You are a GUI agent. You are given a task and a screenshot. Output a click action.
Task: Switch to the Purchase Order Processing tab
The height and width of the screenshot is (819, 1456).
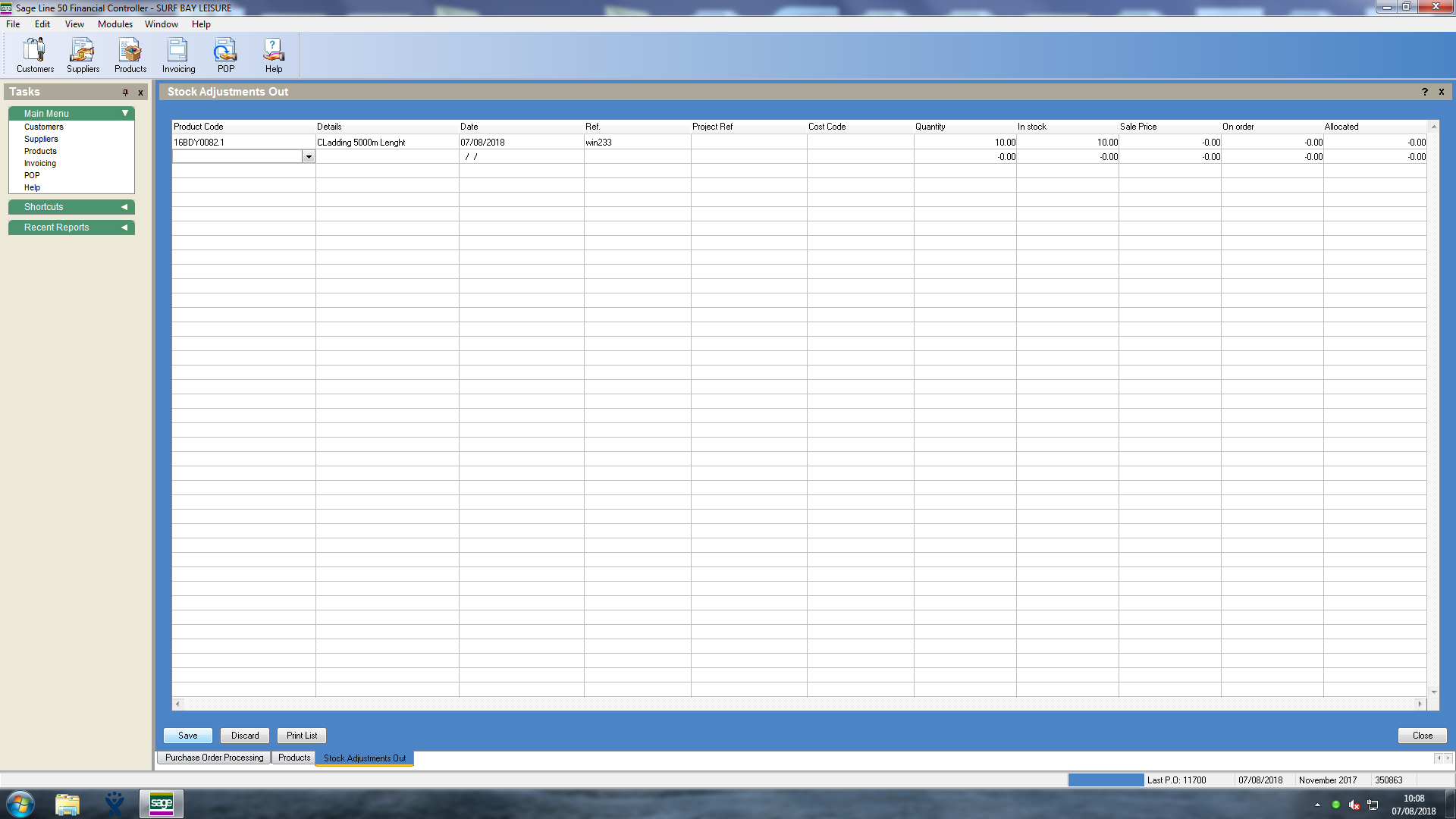(214, 758)
